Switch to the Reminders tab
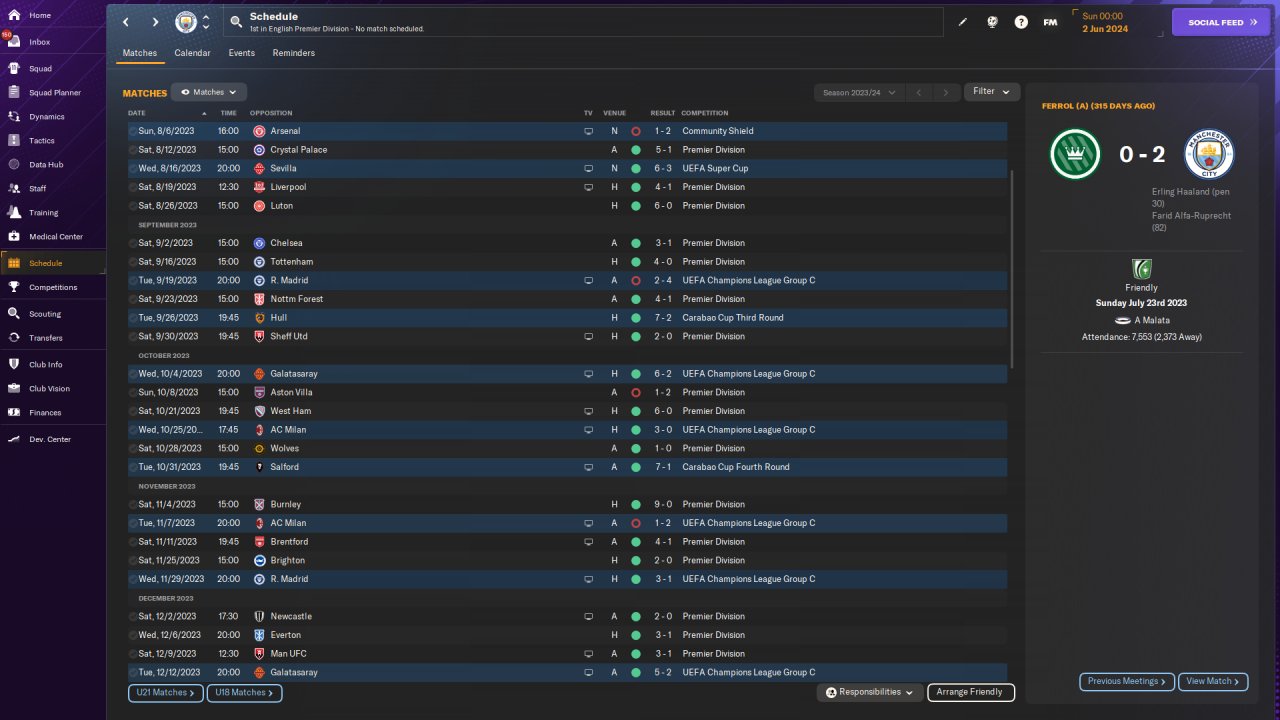1280x720 pixels. pos(293,53)
